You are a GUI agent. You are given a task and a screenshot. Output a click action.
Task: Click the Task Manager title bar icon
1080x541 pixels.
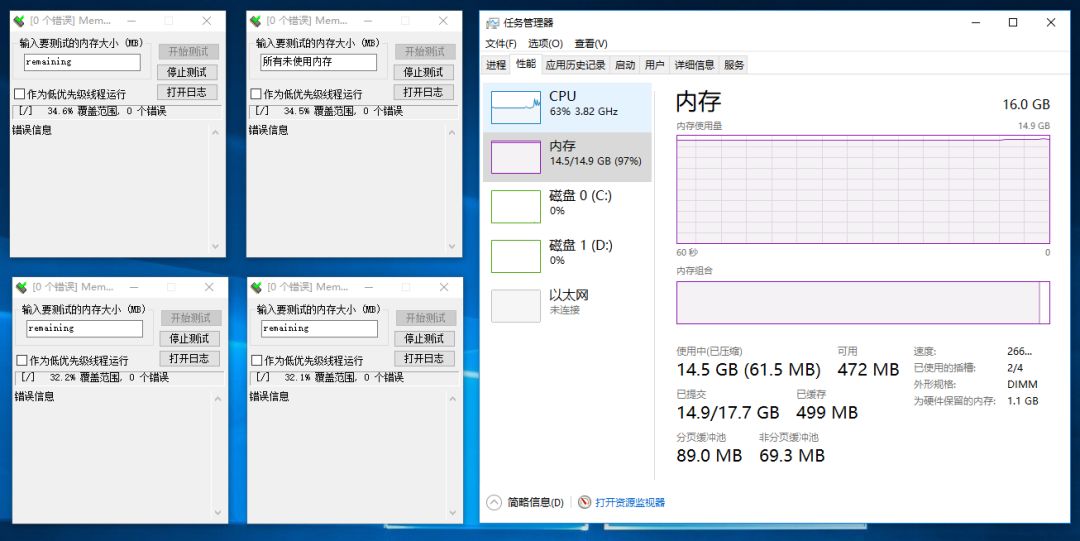point(492,23)
